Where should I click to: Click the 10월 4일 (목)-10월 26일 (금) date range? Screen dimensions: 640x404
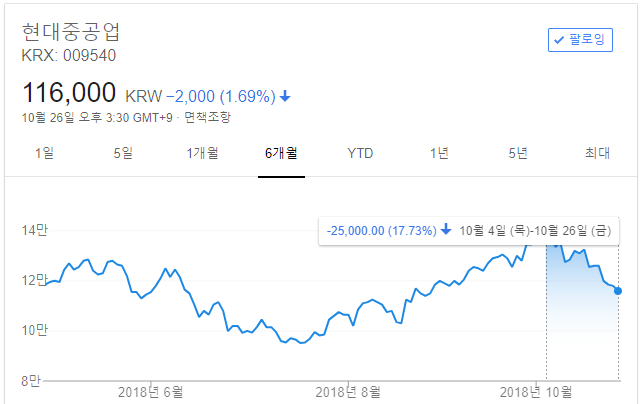click(535, 231)
